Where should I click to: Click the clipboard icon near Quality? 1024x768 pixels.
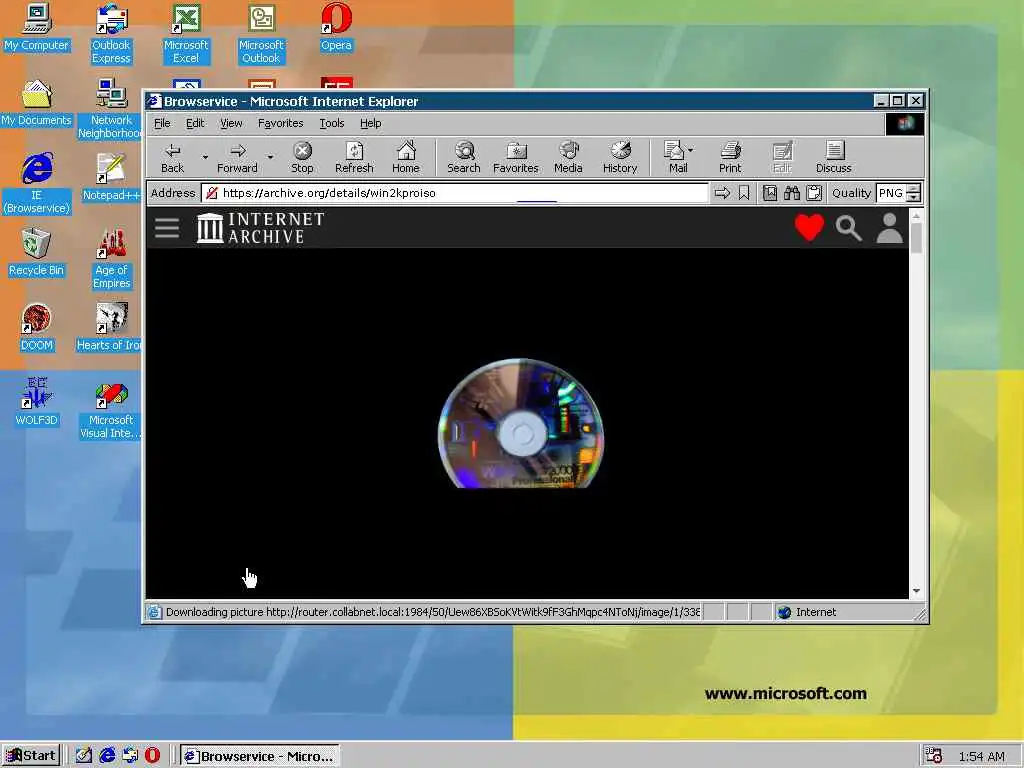[814, 193]
